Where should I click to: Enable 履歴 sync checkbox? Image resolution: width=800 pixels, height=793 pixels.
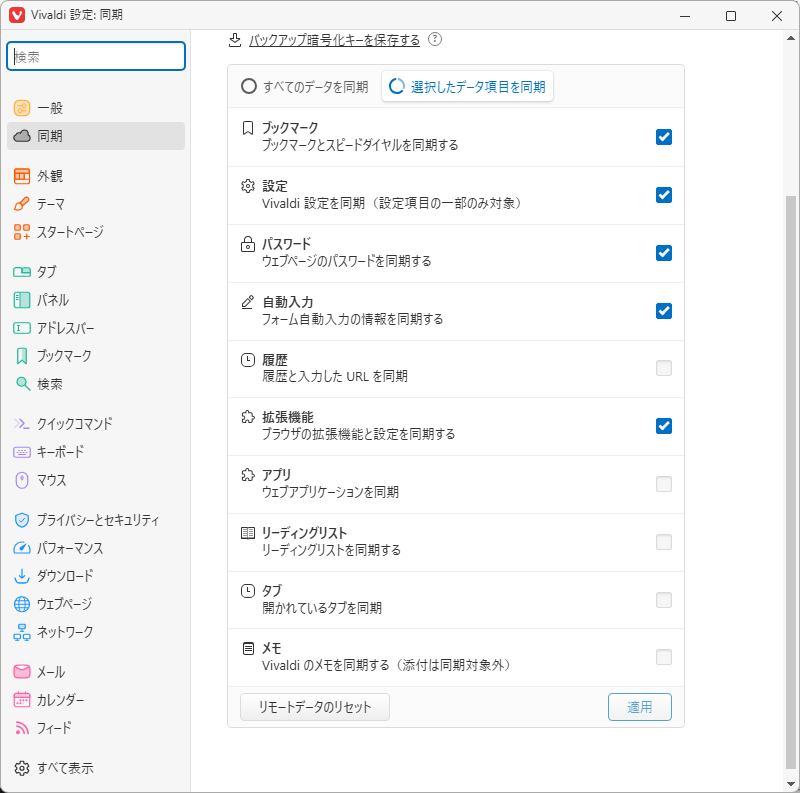tap(664, 368)
